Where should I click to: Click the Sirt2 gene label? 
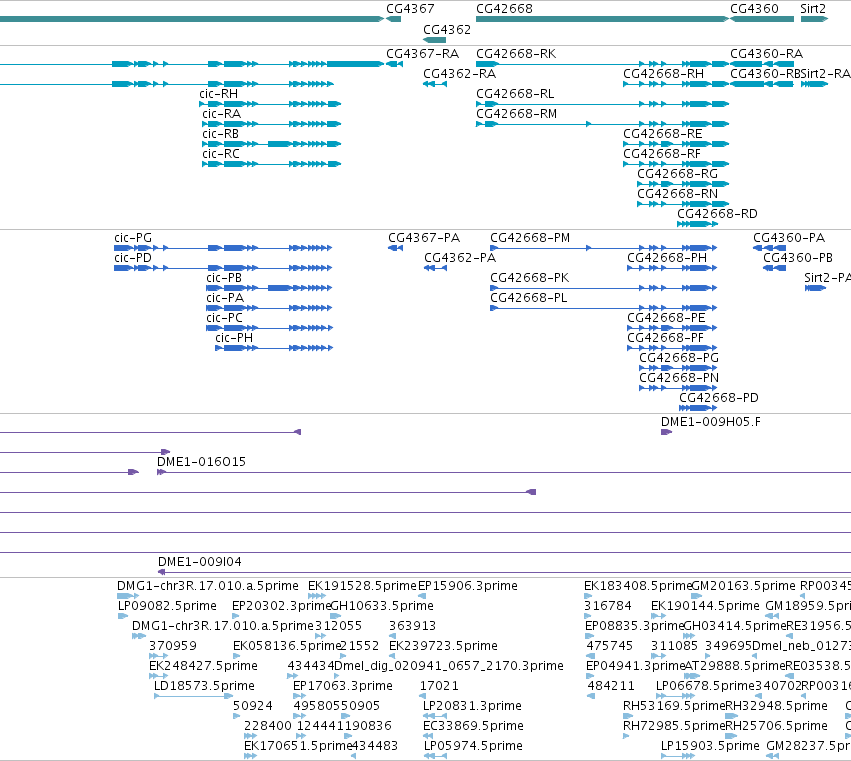(812, 9)
